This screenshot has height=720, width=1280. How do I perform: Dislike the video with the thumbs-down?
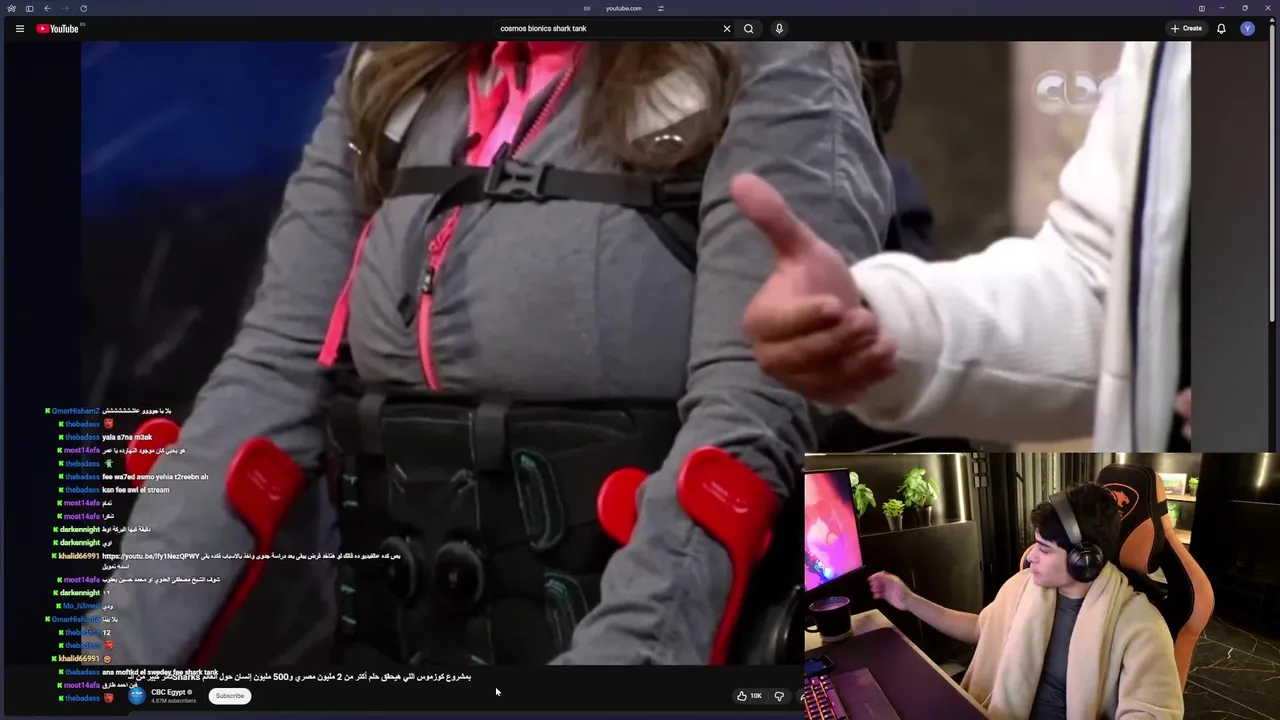click(779, 696)
